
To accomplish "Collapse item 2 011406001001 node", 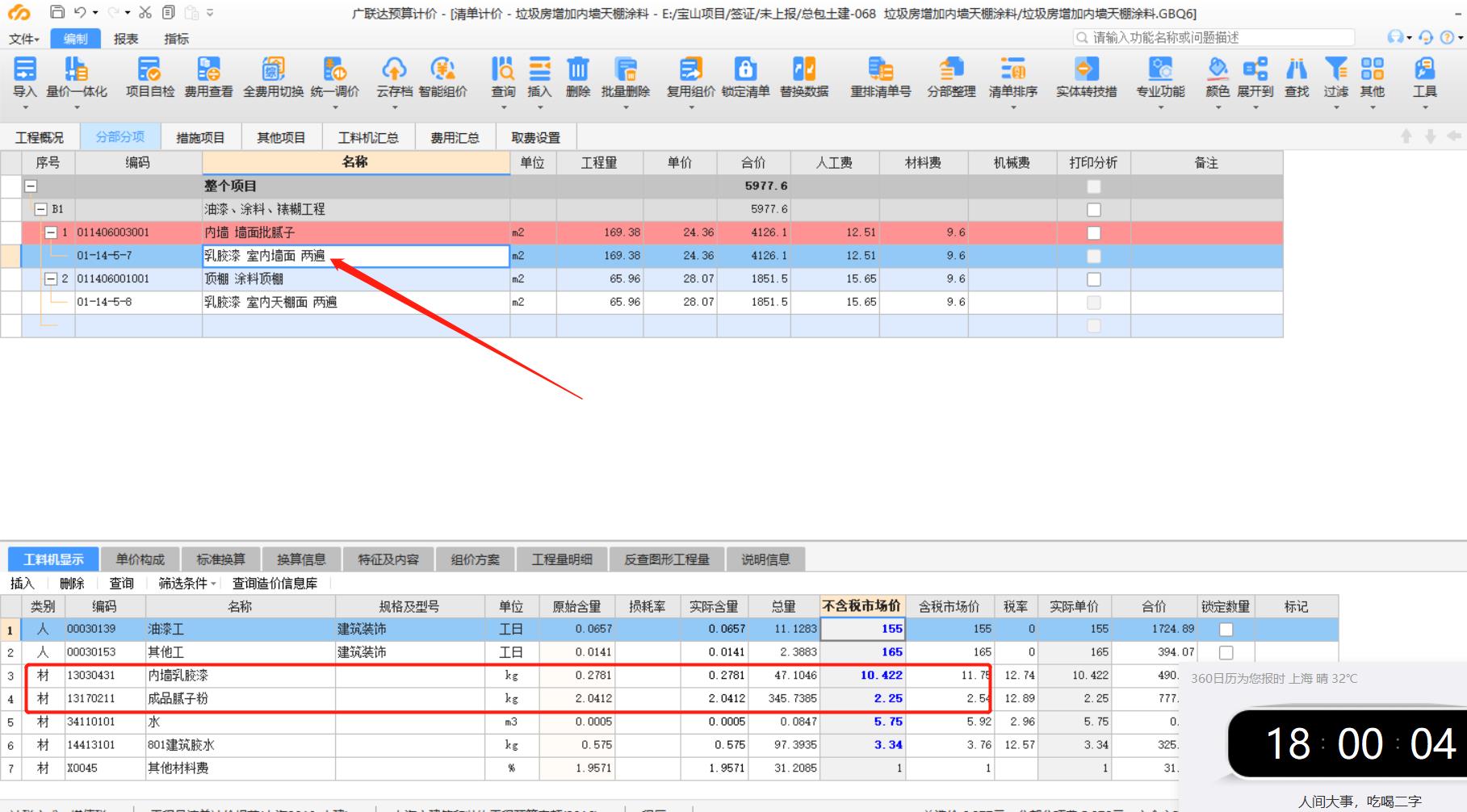I will pos(51,279).
